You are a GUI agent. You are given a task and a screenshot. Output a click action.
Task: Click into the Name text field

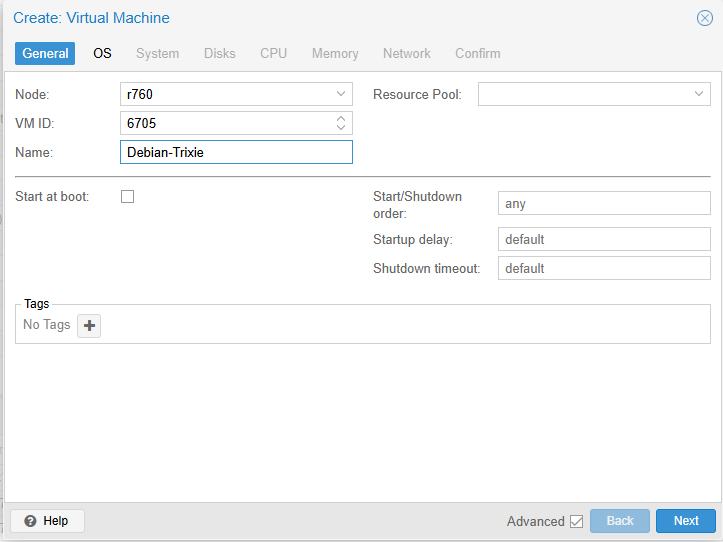(x=235, y=152)
